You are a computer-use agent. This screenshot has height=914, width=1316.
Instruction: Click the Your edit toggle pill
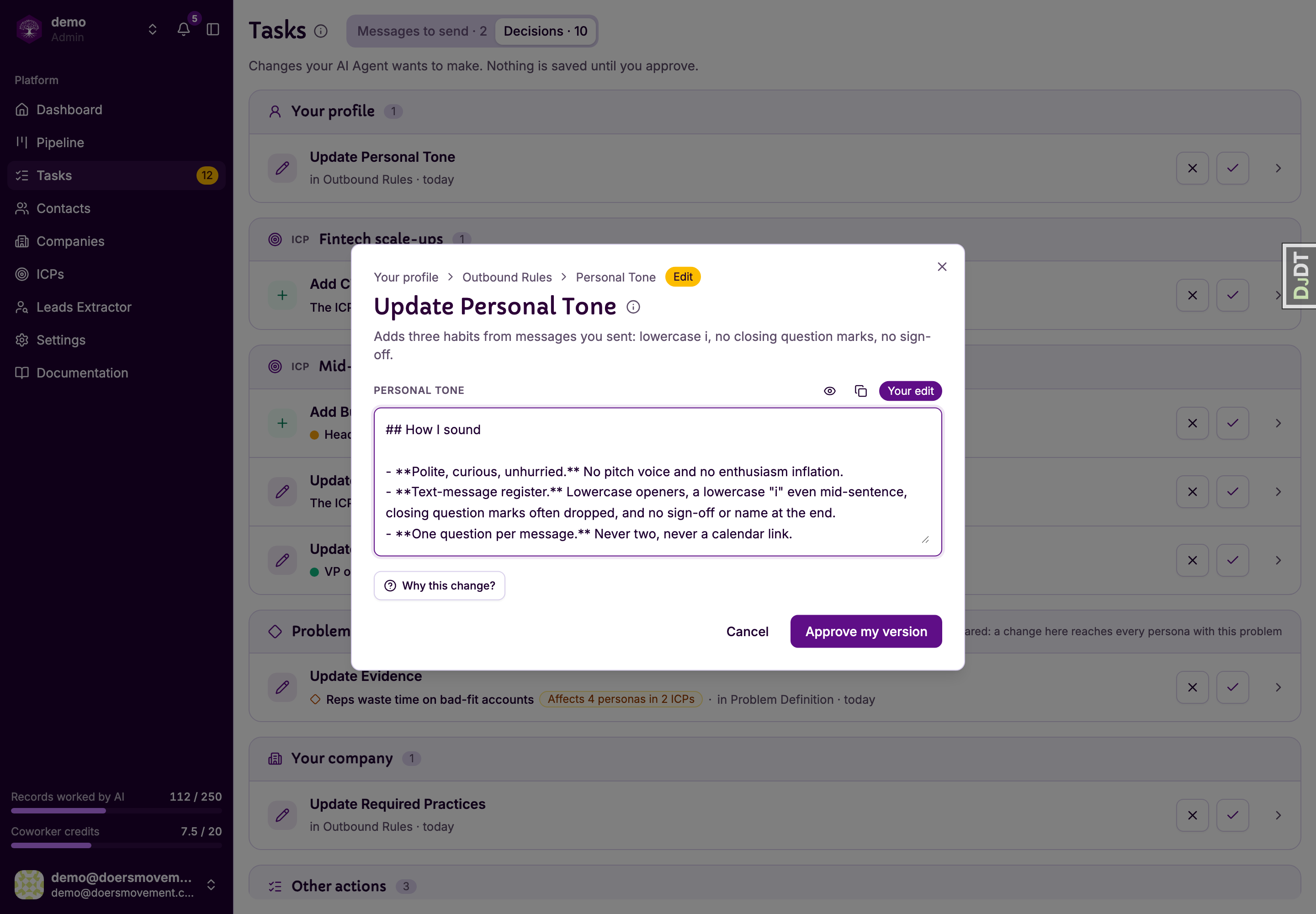[x=910, y=391]
